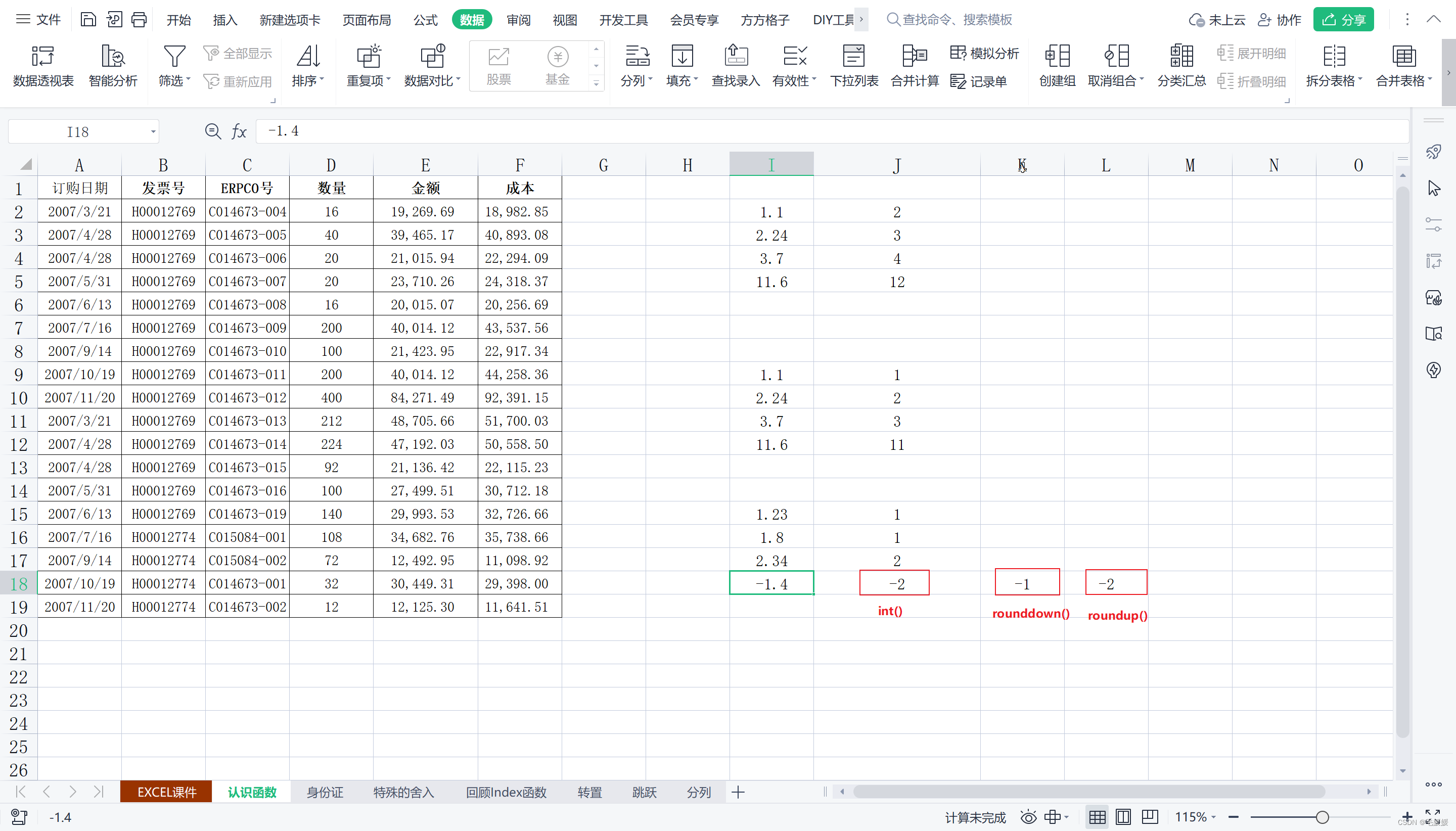Screen dimensions: 1456x831
Task: Switch to normal view mode in status bar
Action: (x=1097, y=817)
